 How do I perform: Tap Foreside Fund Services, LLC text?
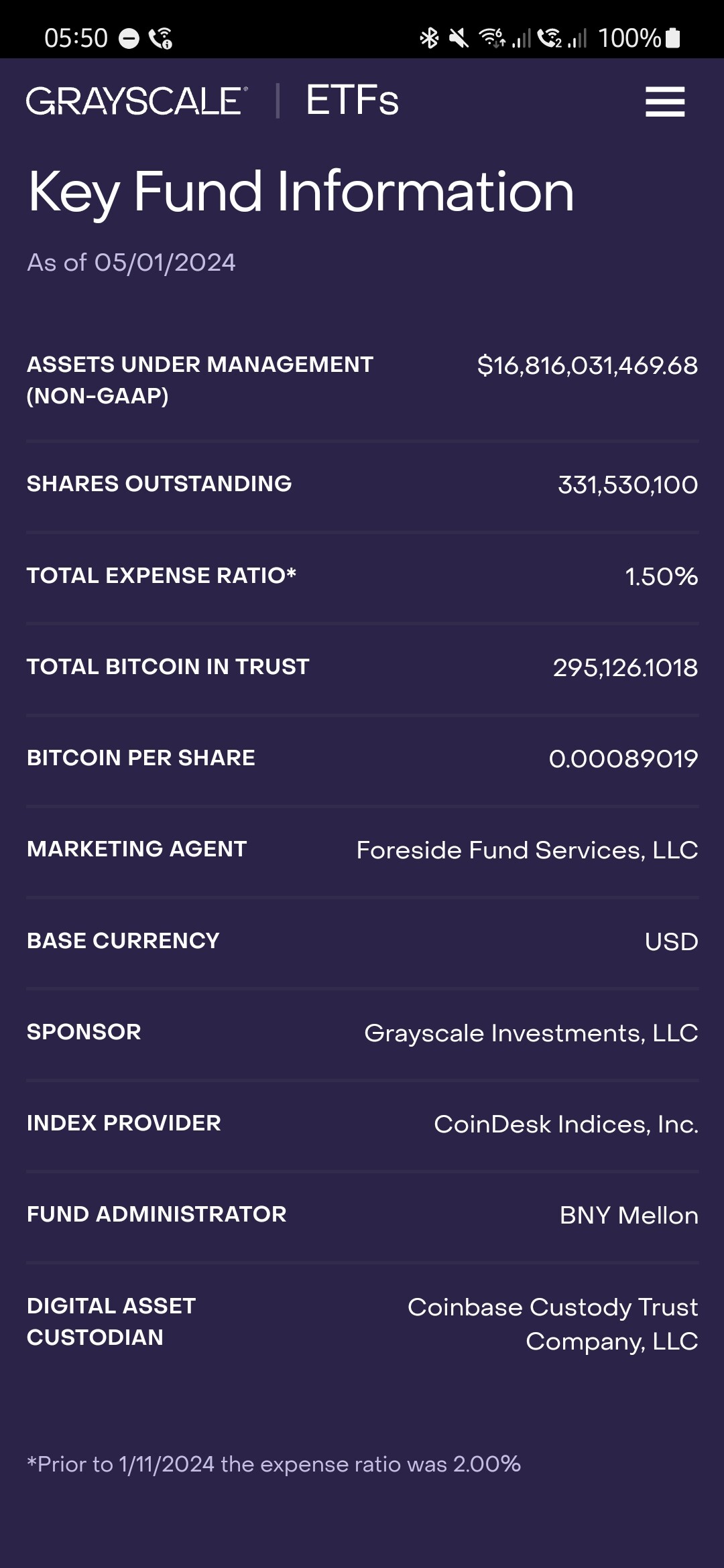pos(527,850)
